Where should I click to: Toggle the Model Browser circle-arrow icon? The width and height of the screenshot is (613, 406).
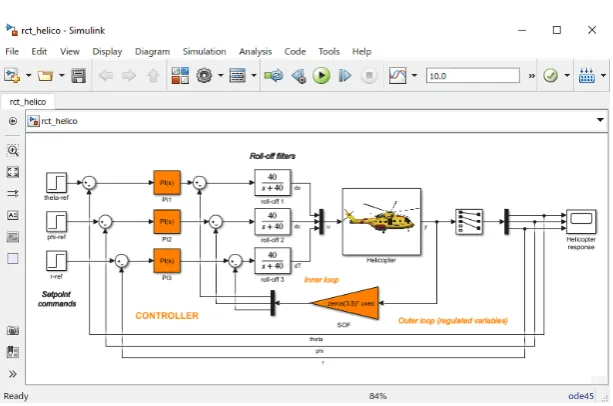click(13, 121)
